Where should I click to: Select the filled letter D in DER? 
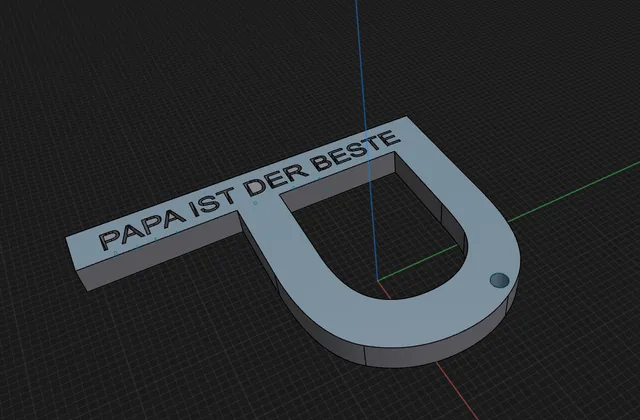[x=256, y=186]
